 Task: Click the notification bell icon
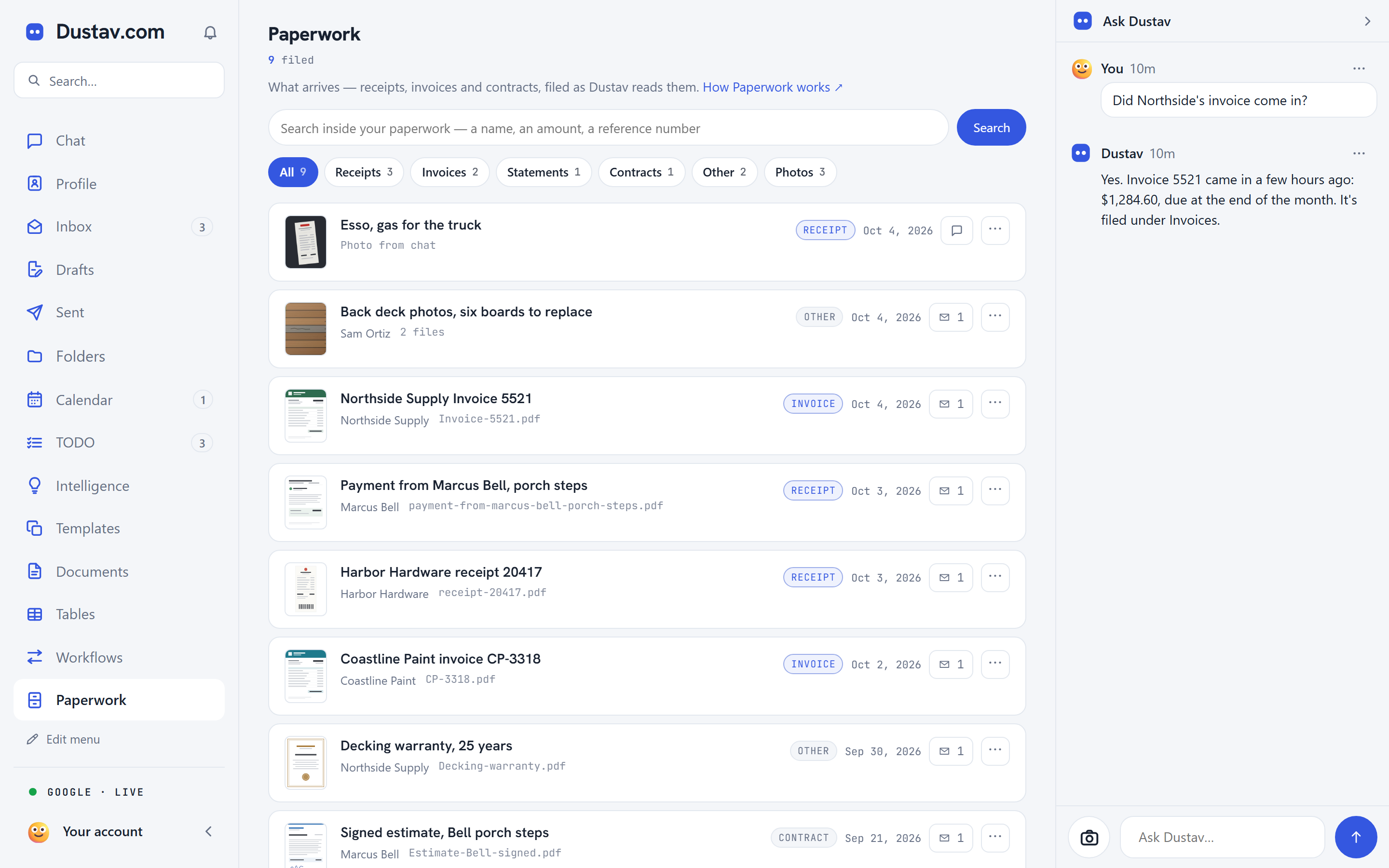210,33
